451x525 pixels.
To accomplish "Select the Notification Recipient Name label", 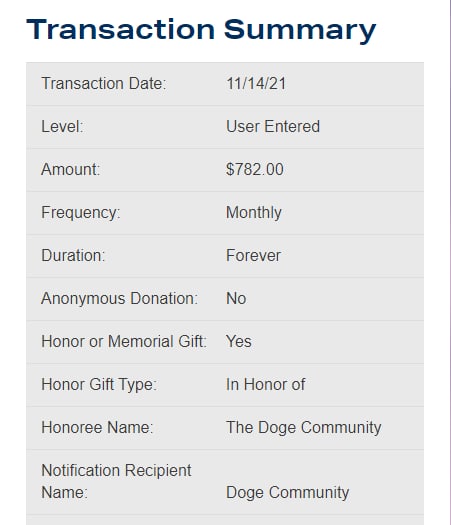I will pos(116,481).
